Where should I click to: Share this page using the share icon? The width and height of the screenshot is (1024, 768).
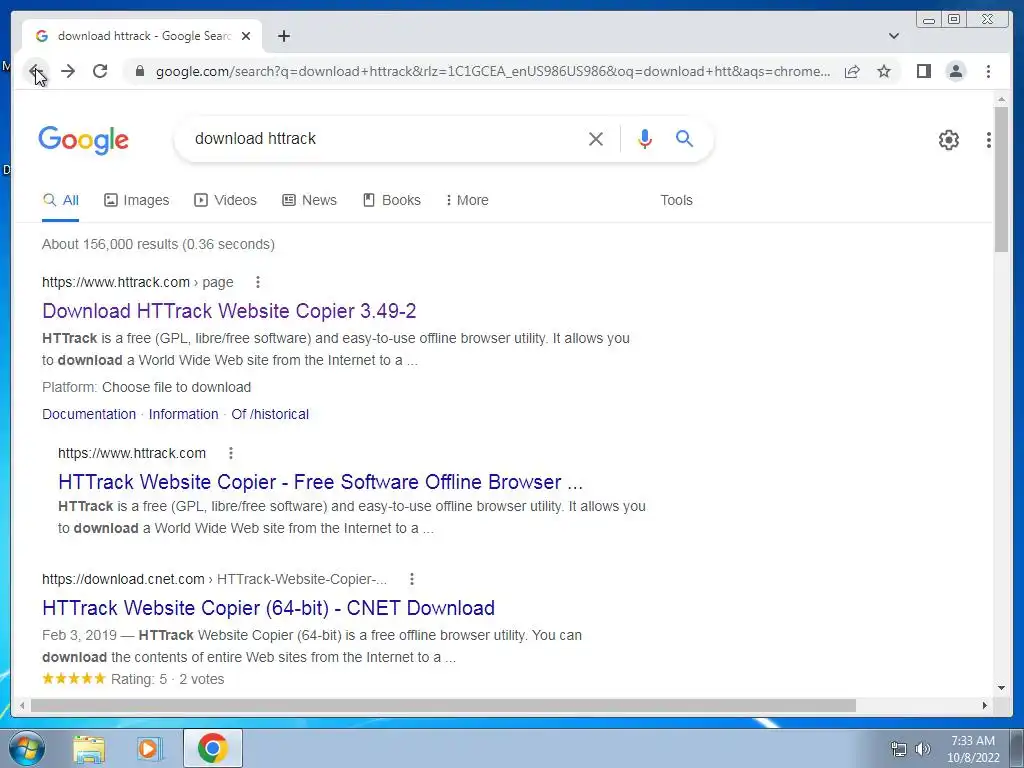852,71
